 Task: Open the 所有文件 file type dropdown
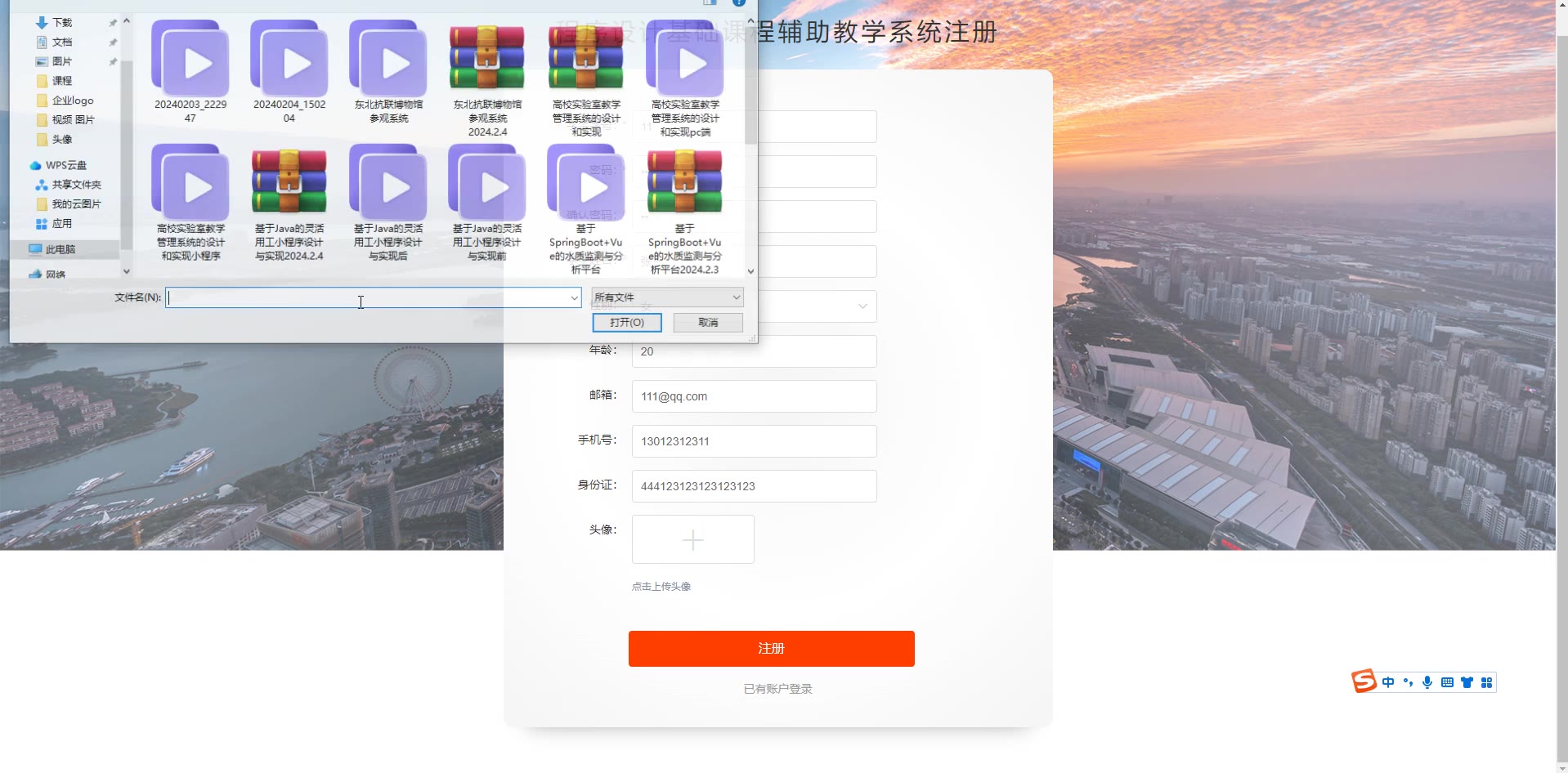(x=667, y=297)
